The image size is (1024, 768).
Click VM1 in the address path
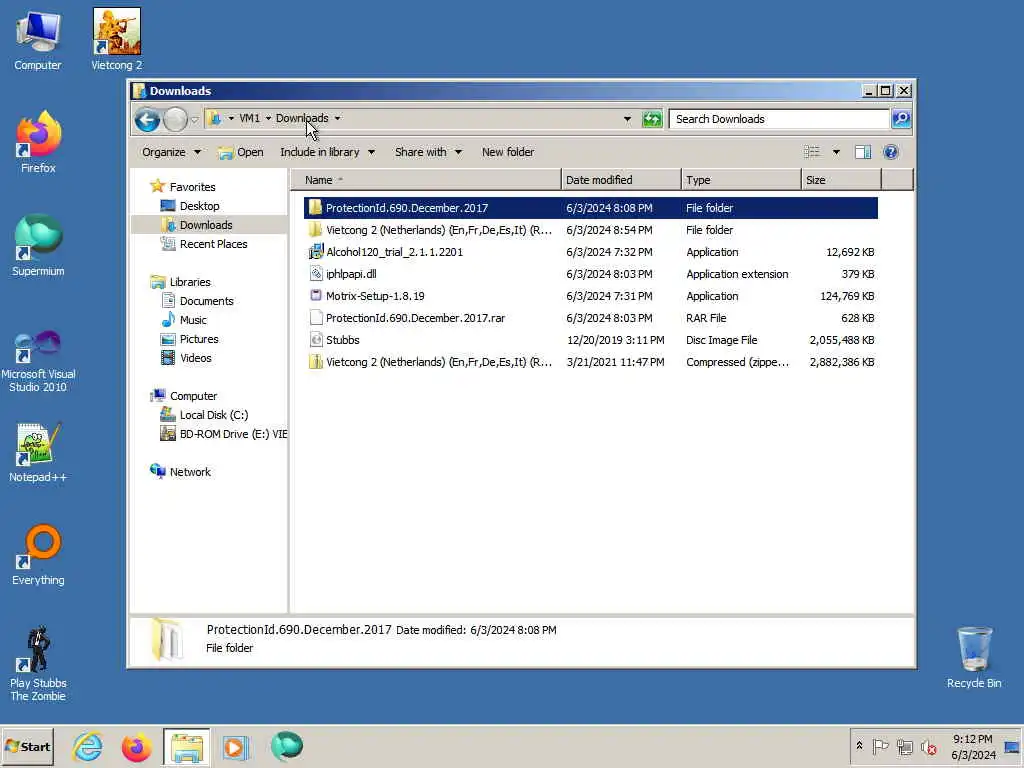click(x=249, y=118)
